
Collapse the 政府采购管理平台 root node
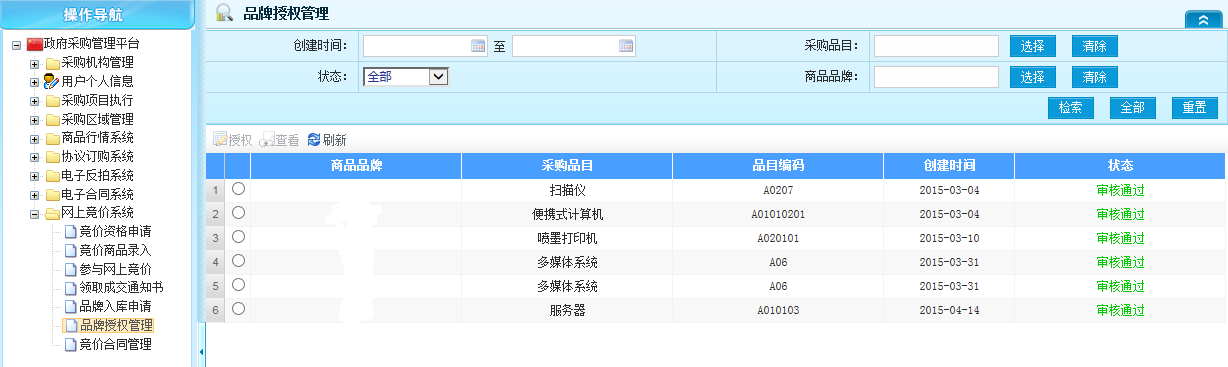pyautogui.click(x=16, y=45)
